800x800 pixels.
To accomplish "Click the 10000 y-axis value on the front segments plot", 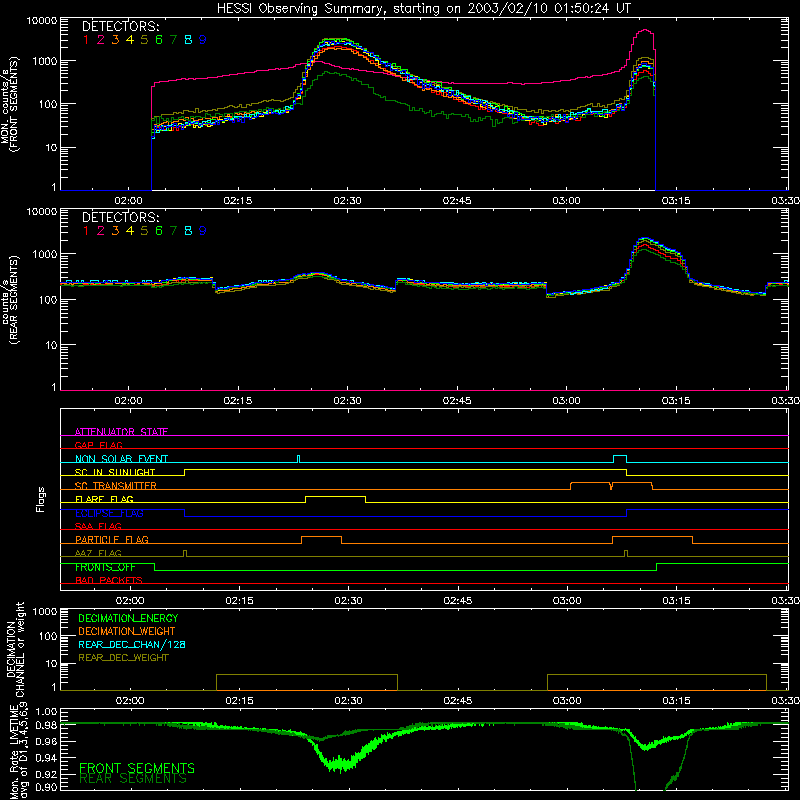I will coord(42,21).
